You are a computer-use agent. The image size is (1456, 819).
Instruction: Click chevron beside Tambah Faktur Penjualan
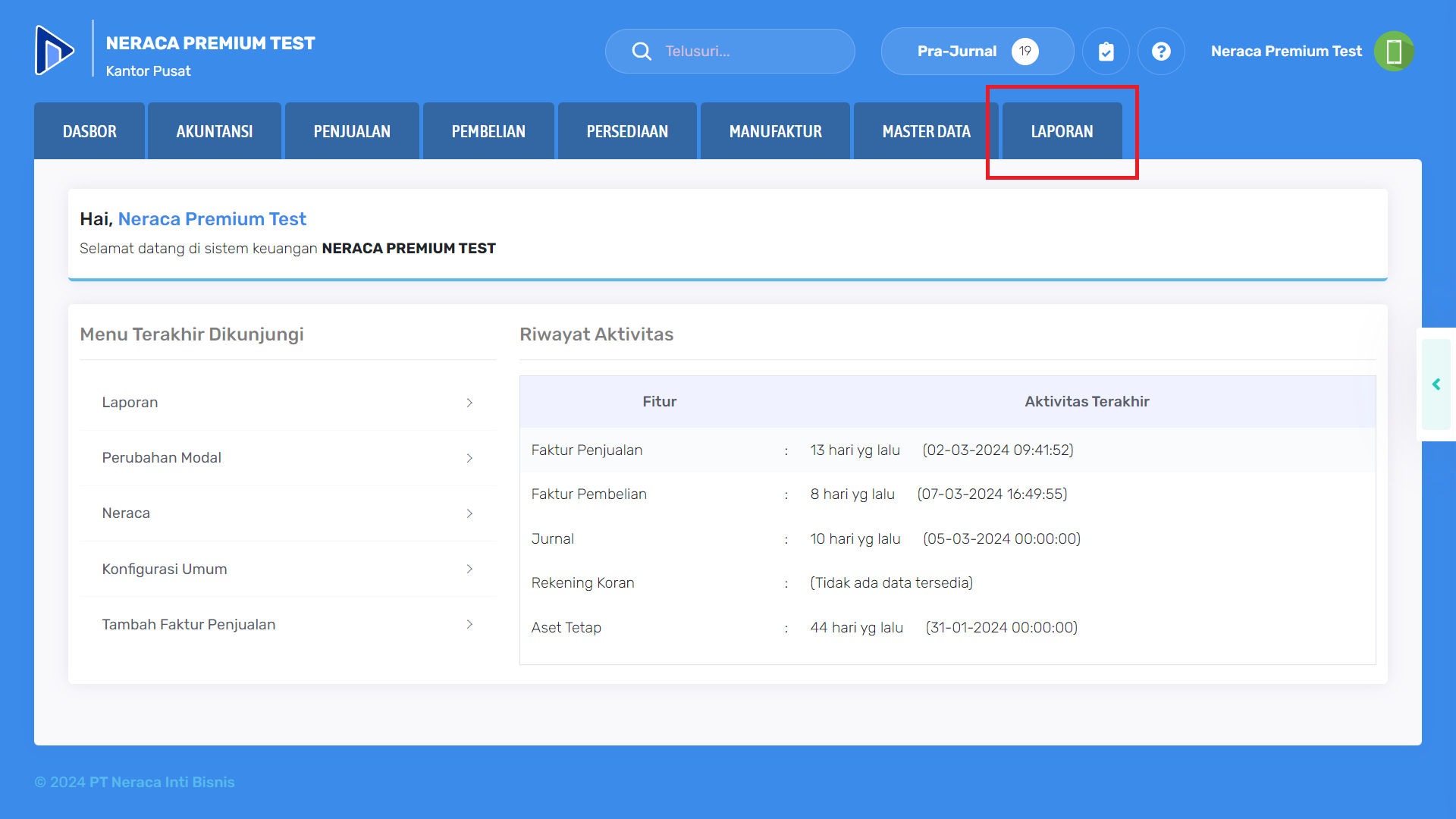469,624
